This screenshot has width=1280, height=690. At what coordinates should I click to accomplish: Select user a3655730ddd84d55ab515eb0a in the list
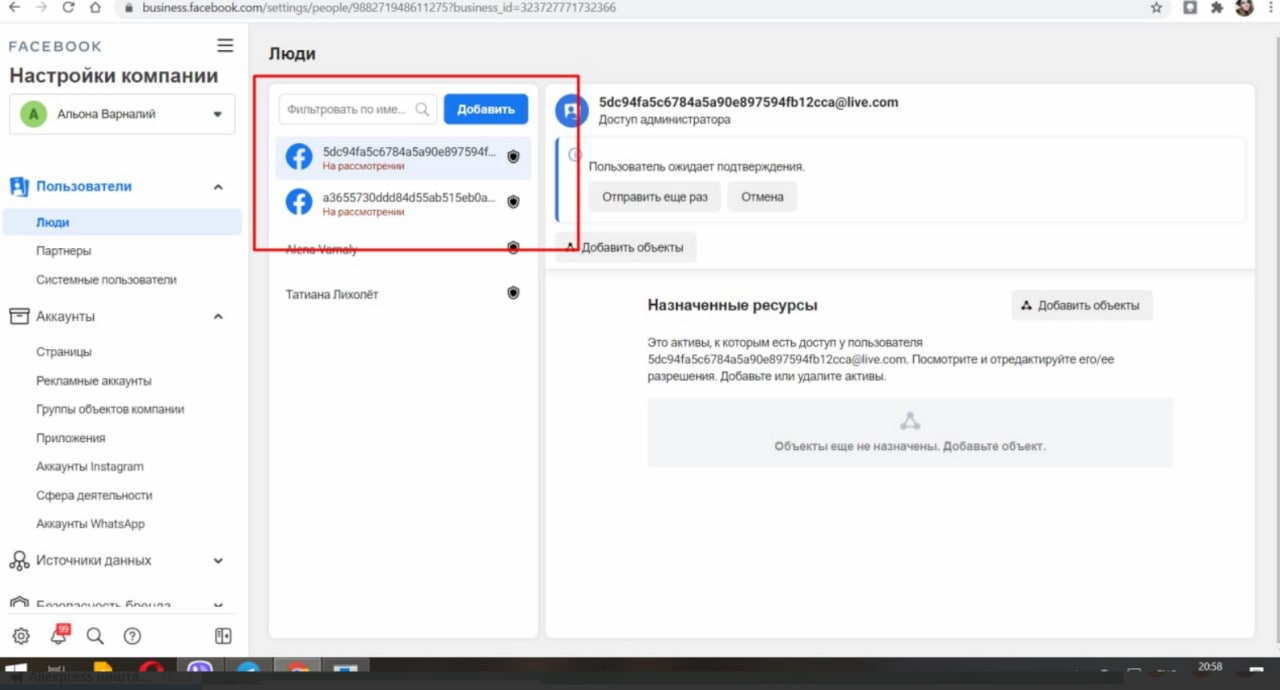404,202
